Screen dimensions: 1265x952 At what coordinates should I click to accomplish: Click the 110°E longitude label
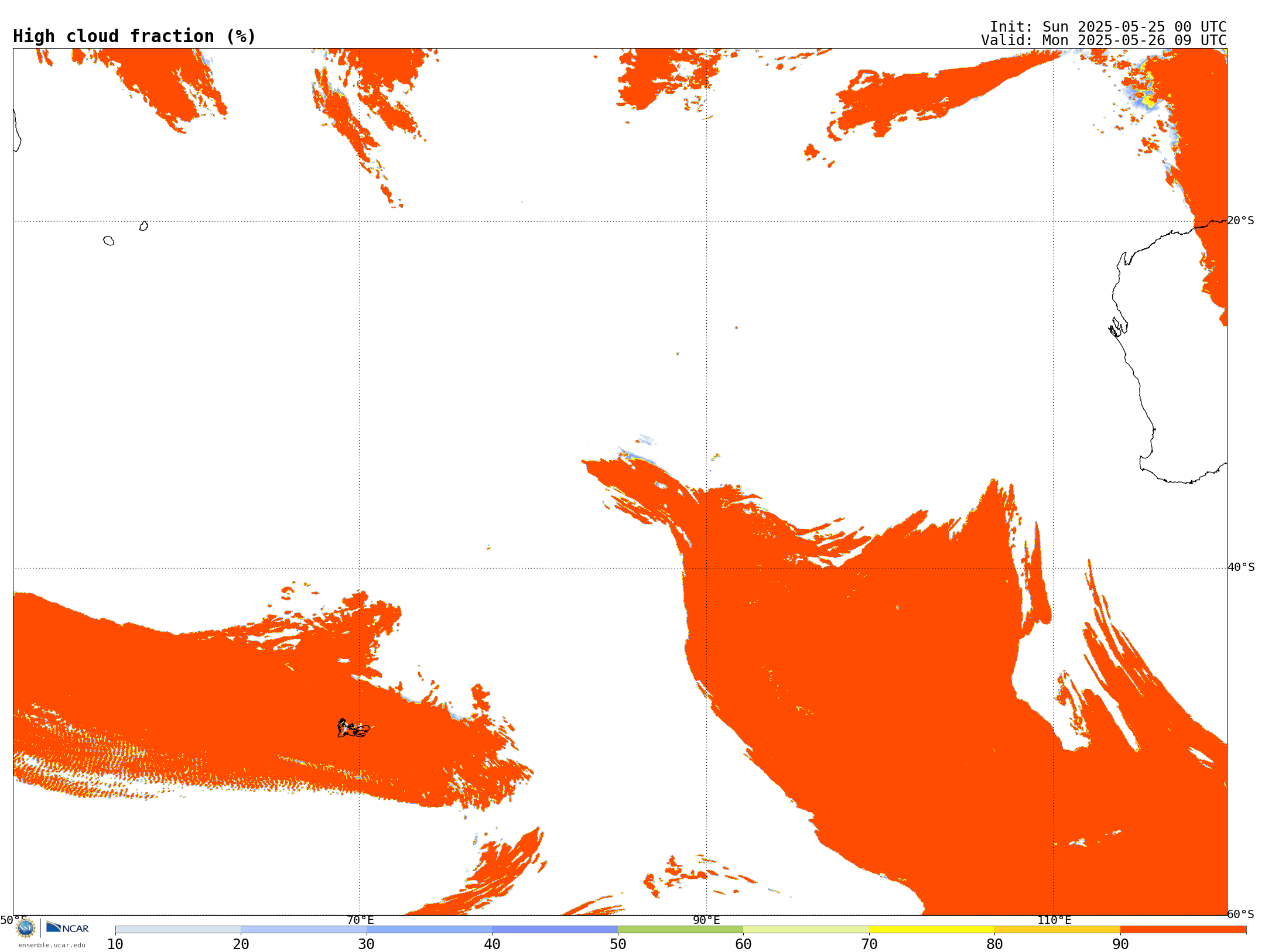(1054, 920)
